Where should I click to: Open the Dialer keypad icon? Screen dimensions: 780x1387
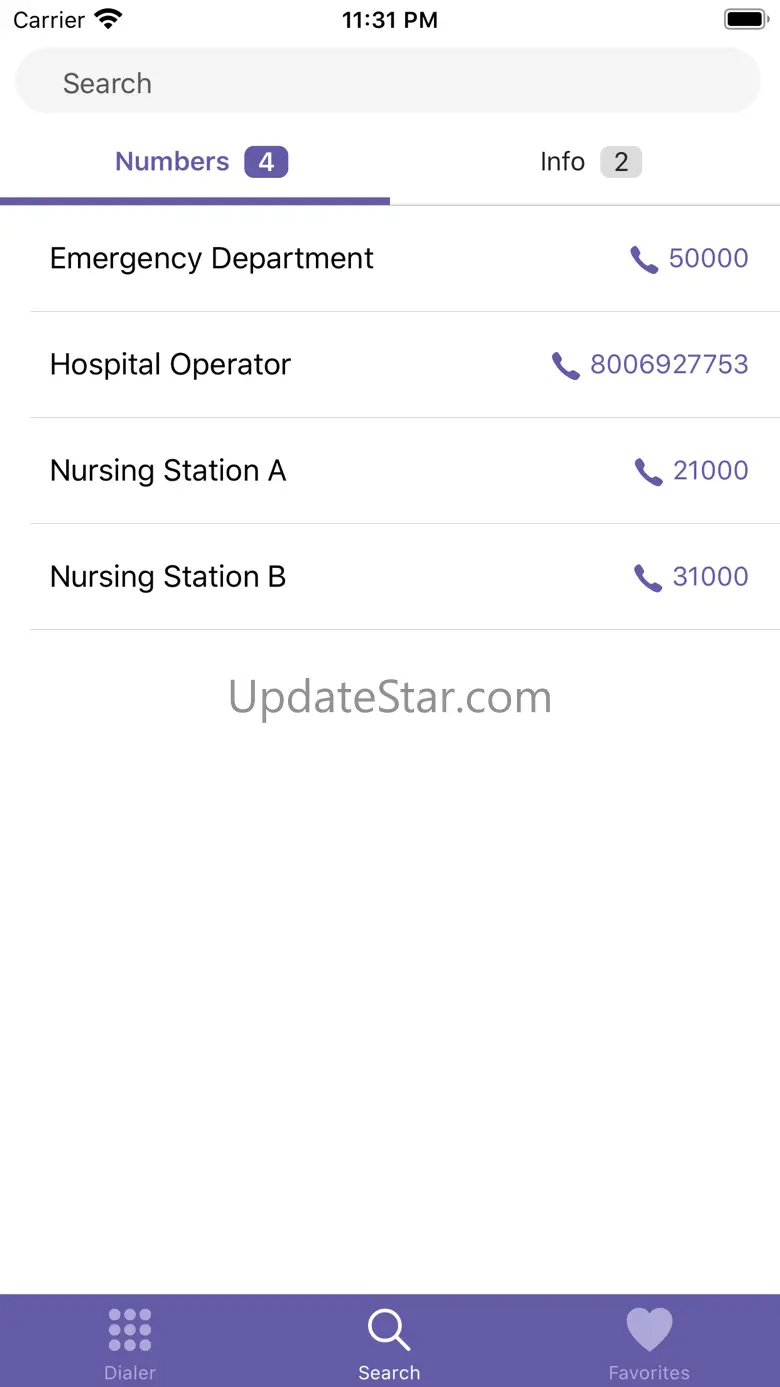130,1330
